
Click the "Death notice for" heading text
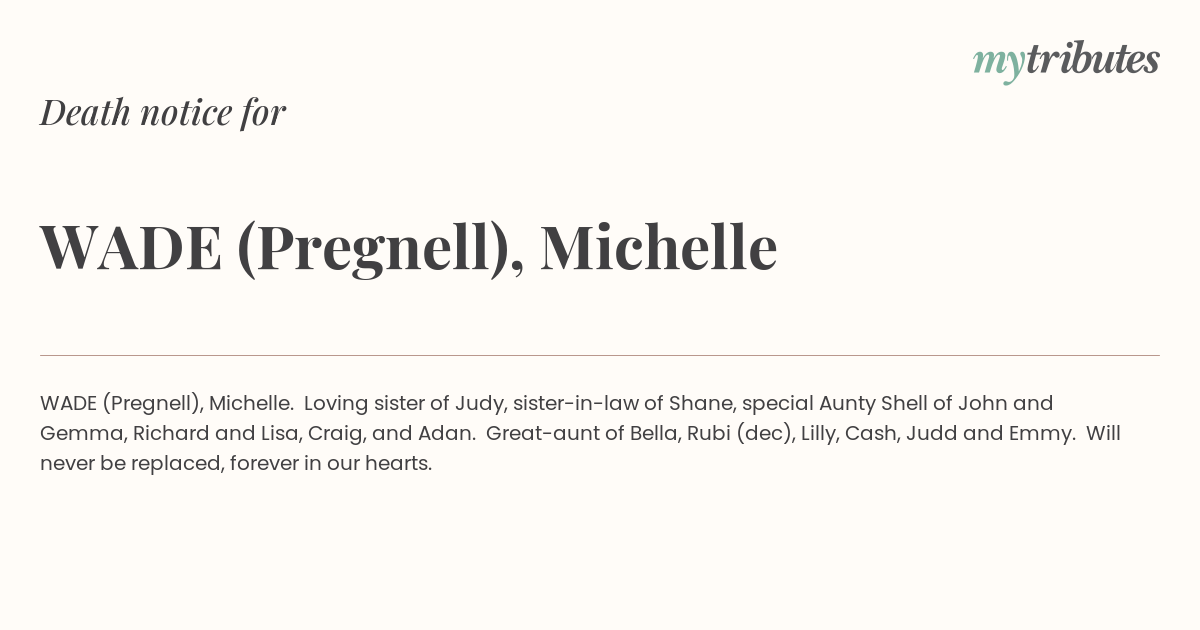pyautogui.click(x=163, y=112)
